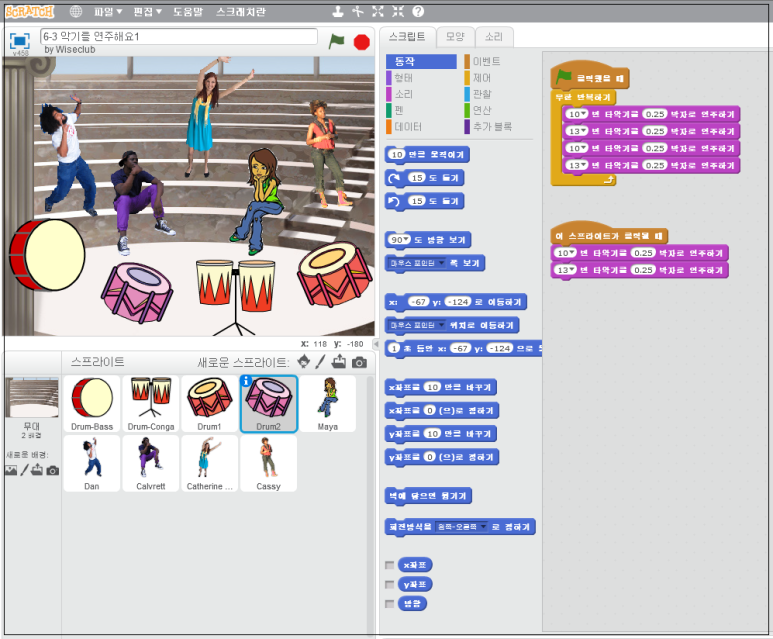Select the Maya sprite thumbnail

tap(327, 404)
